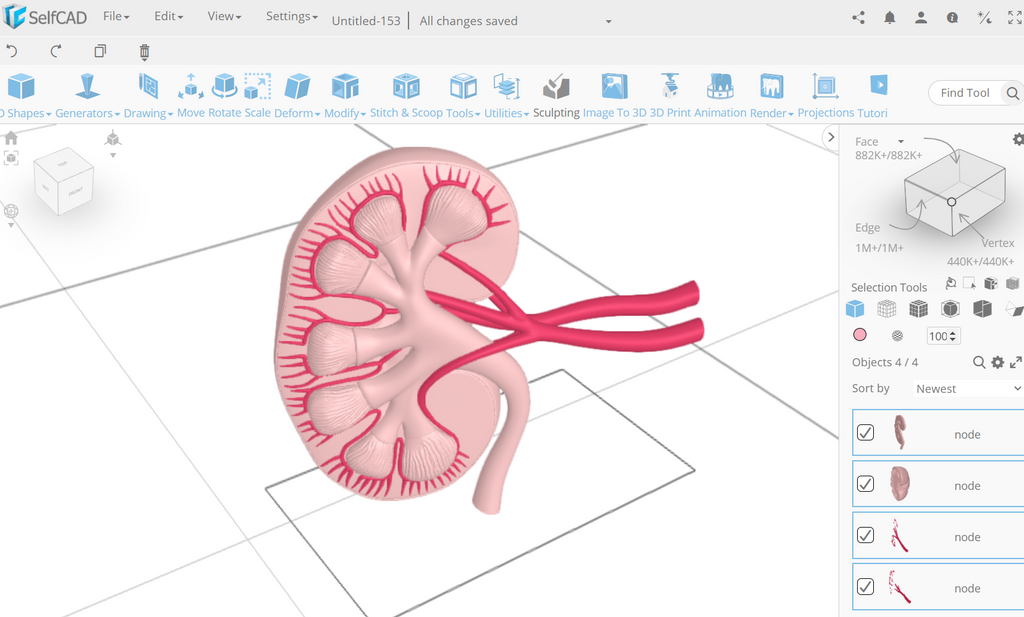Click the share icon in the top bar

pyautogui.click(x=858, y=17)
